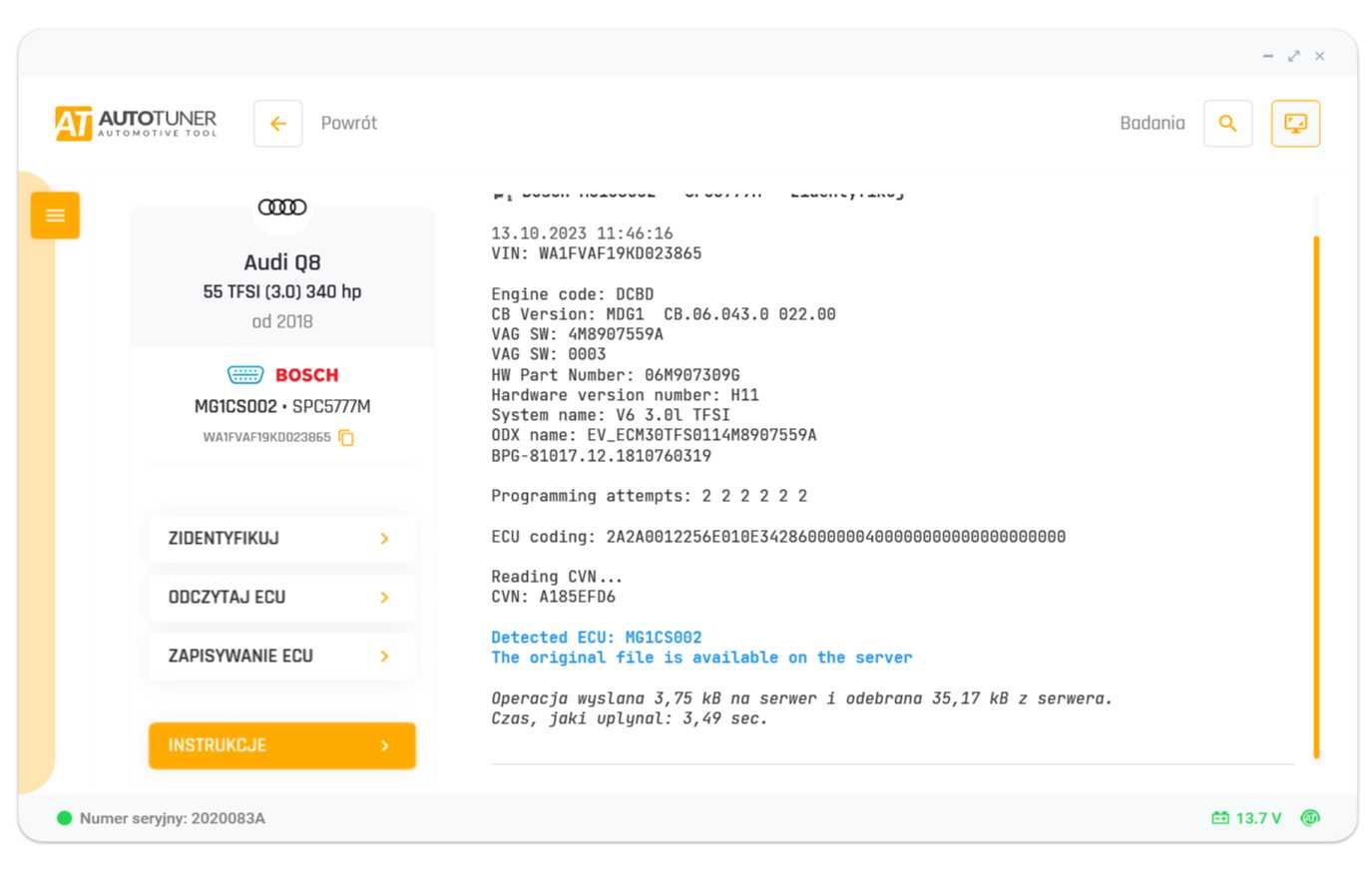Click the Engine code: DCBD line
Screen dimensions: 1372x873
tap(573, 295)
